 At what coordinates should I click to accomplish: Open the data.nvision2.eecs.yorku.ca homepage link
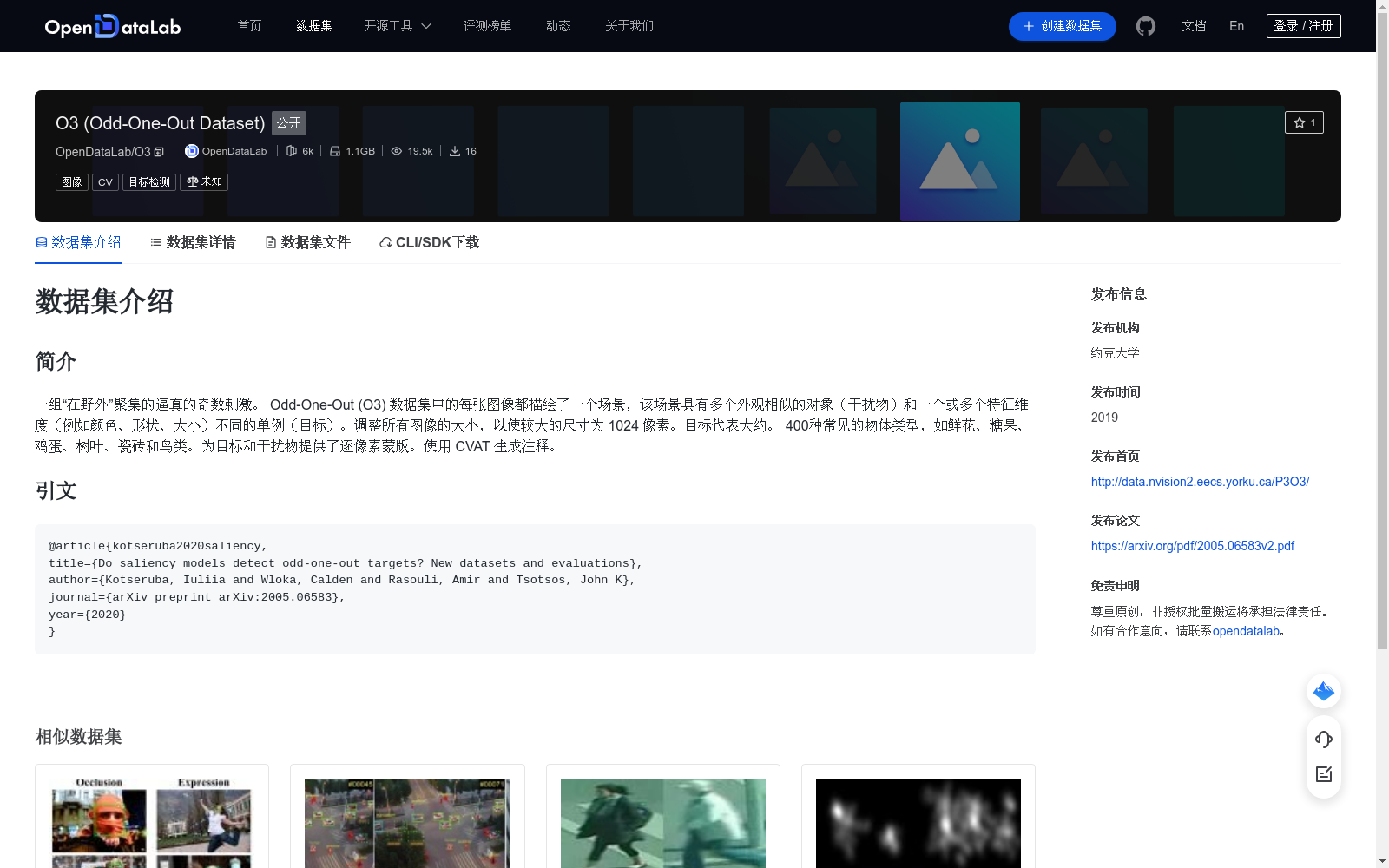coord(1200,482)
